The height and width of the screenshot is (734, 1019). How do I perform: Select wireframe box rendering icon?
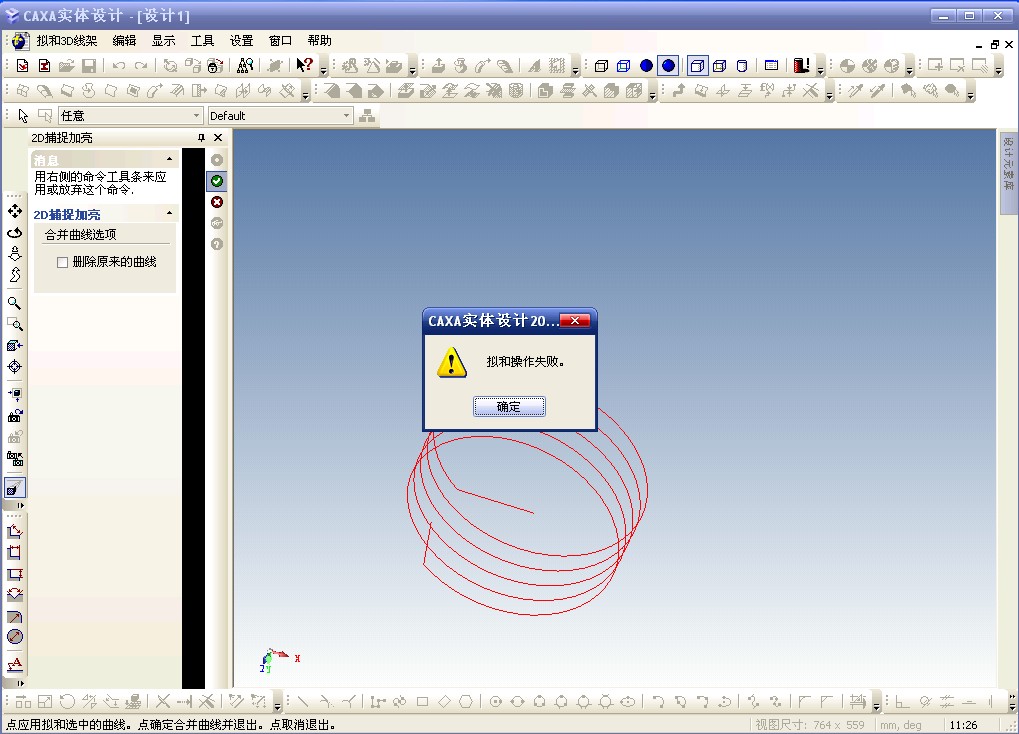point(601,66)
